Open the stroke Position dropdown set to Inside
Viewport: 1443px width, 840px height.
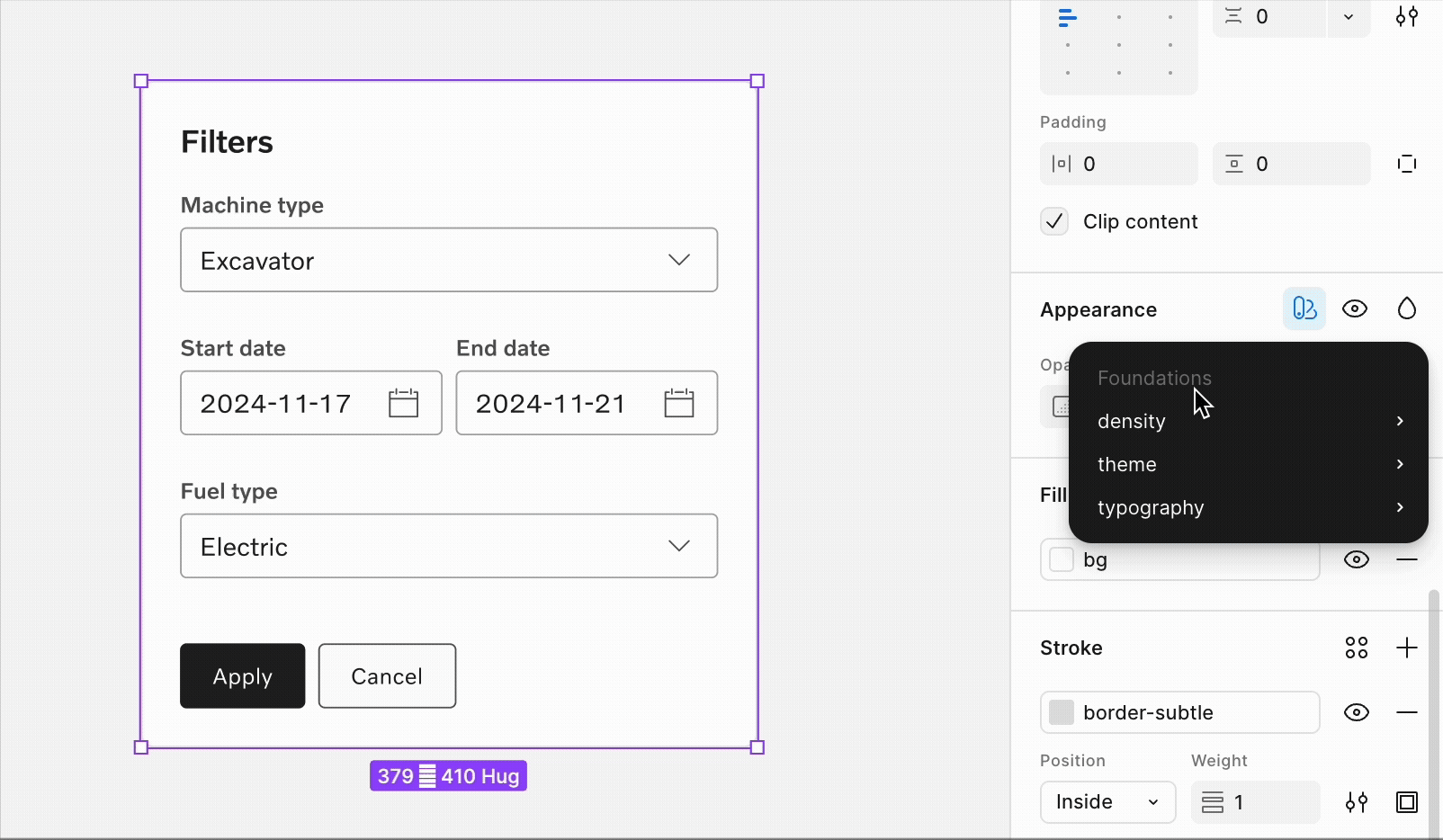(x=1107, y=802)
